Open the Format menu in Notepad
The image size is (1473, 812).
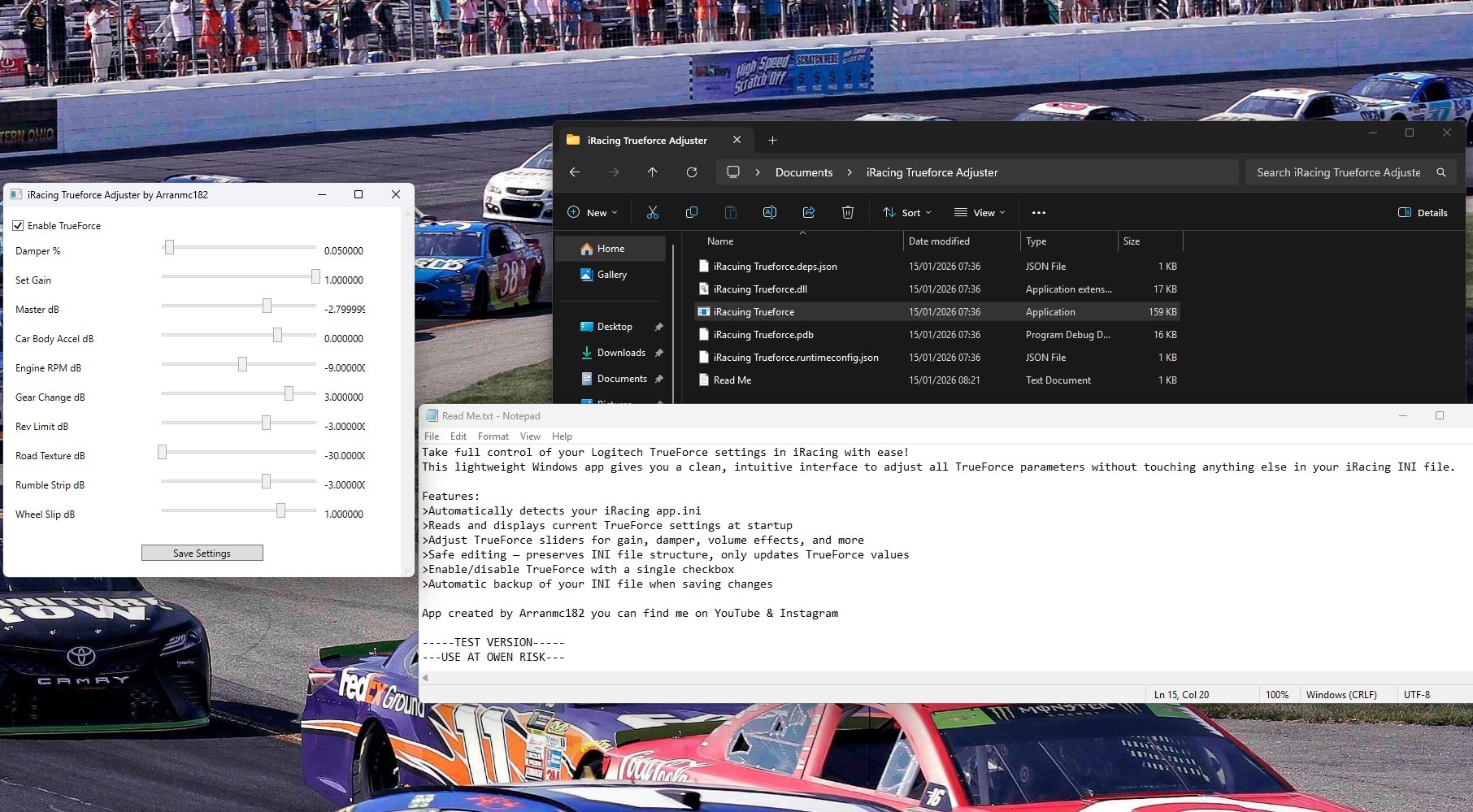[x=493, y=436]
